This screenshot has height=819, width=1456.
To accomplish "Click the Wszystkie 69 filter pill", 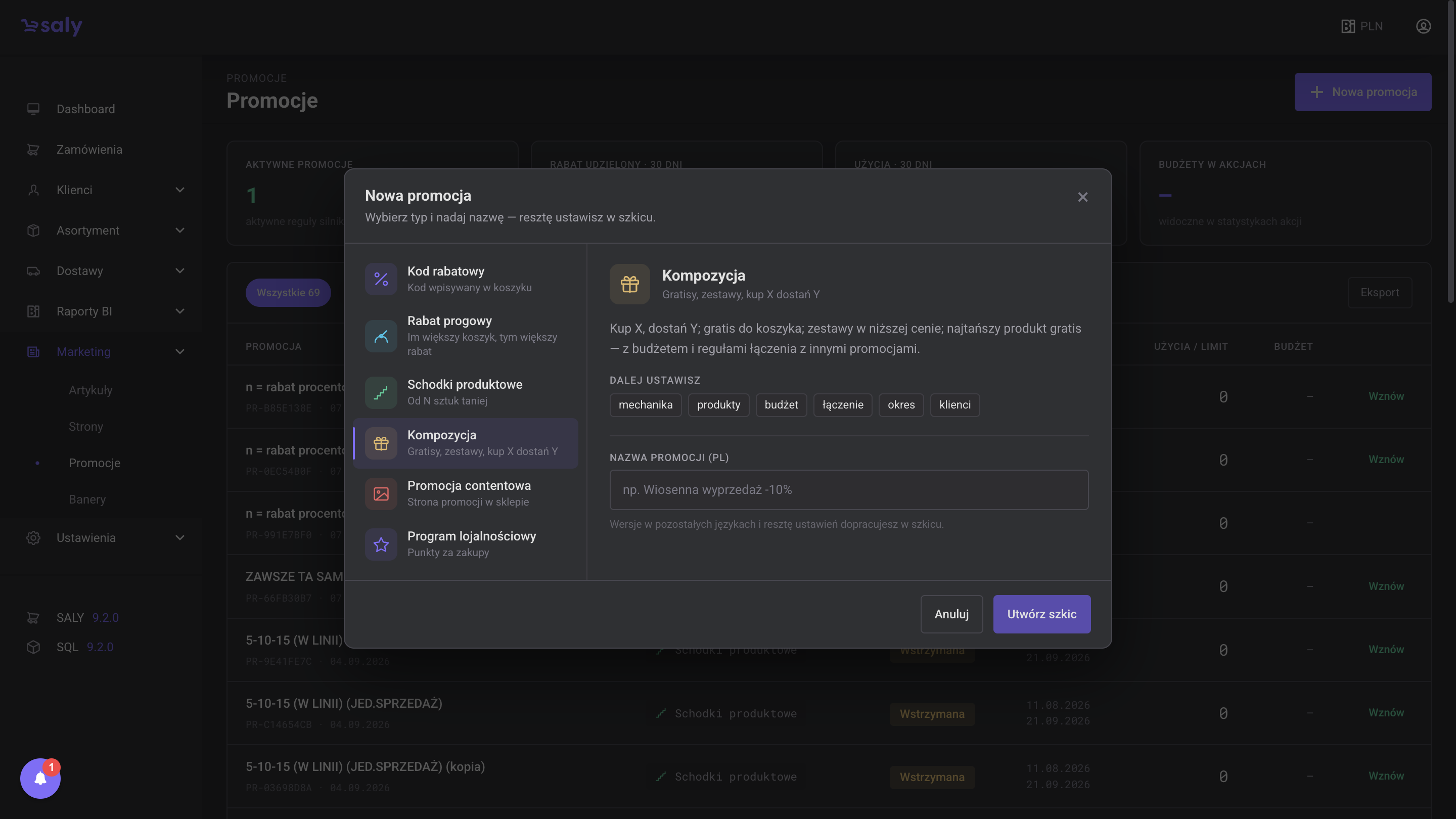I will (x=288, y=293).
